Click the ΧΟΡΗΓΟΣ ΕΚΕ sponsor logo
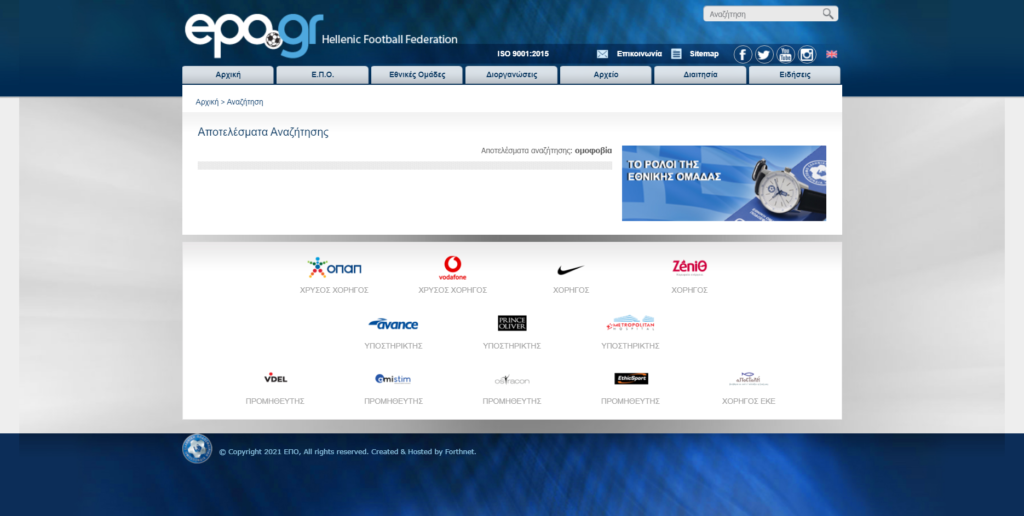 pos(748,379)
